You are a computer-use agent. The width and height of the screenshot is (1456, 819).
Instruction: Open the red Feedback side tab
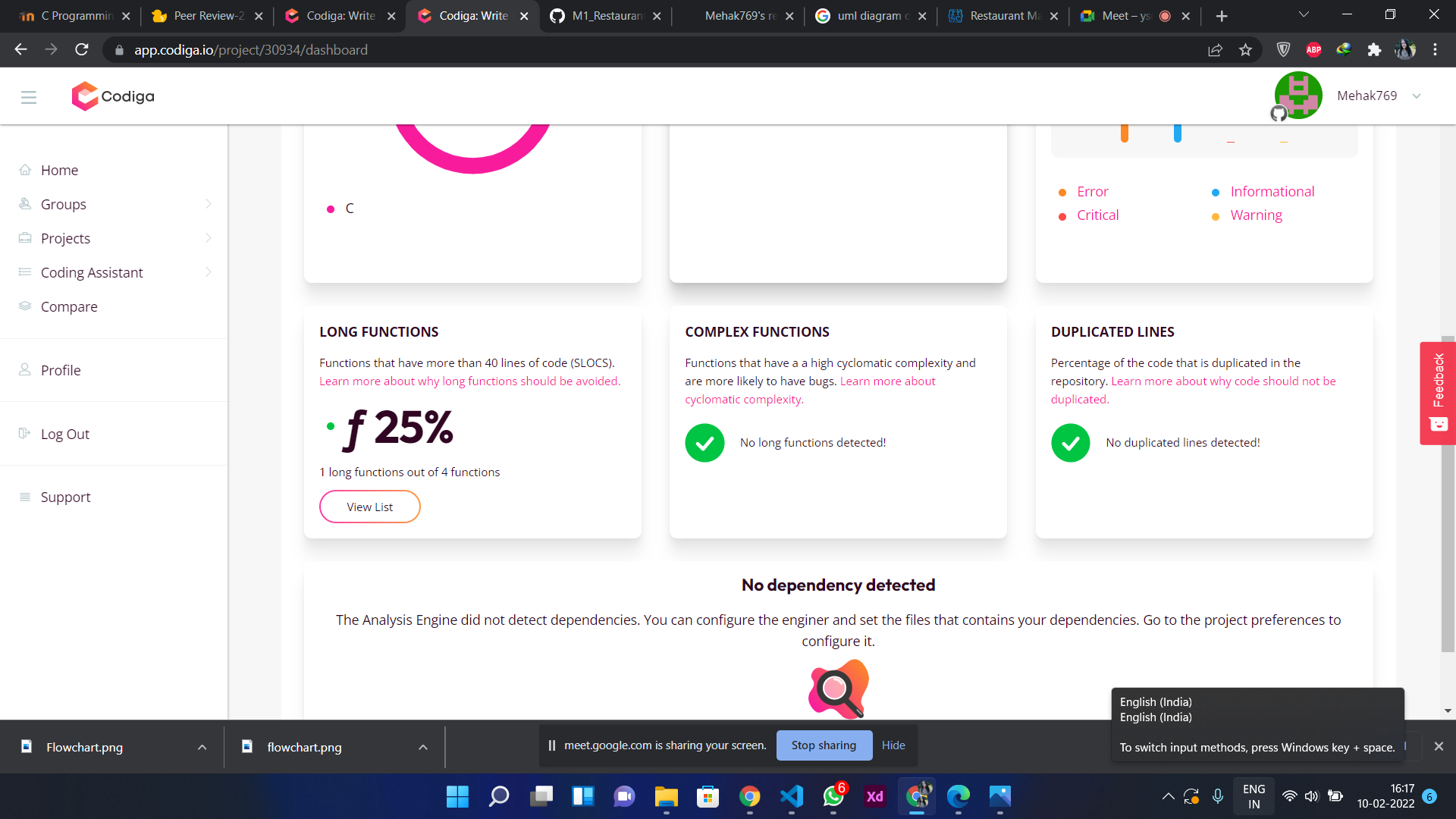click(x=1437, y=392)
